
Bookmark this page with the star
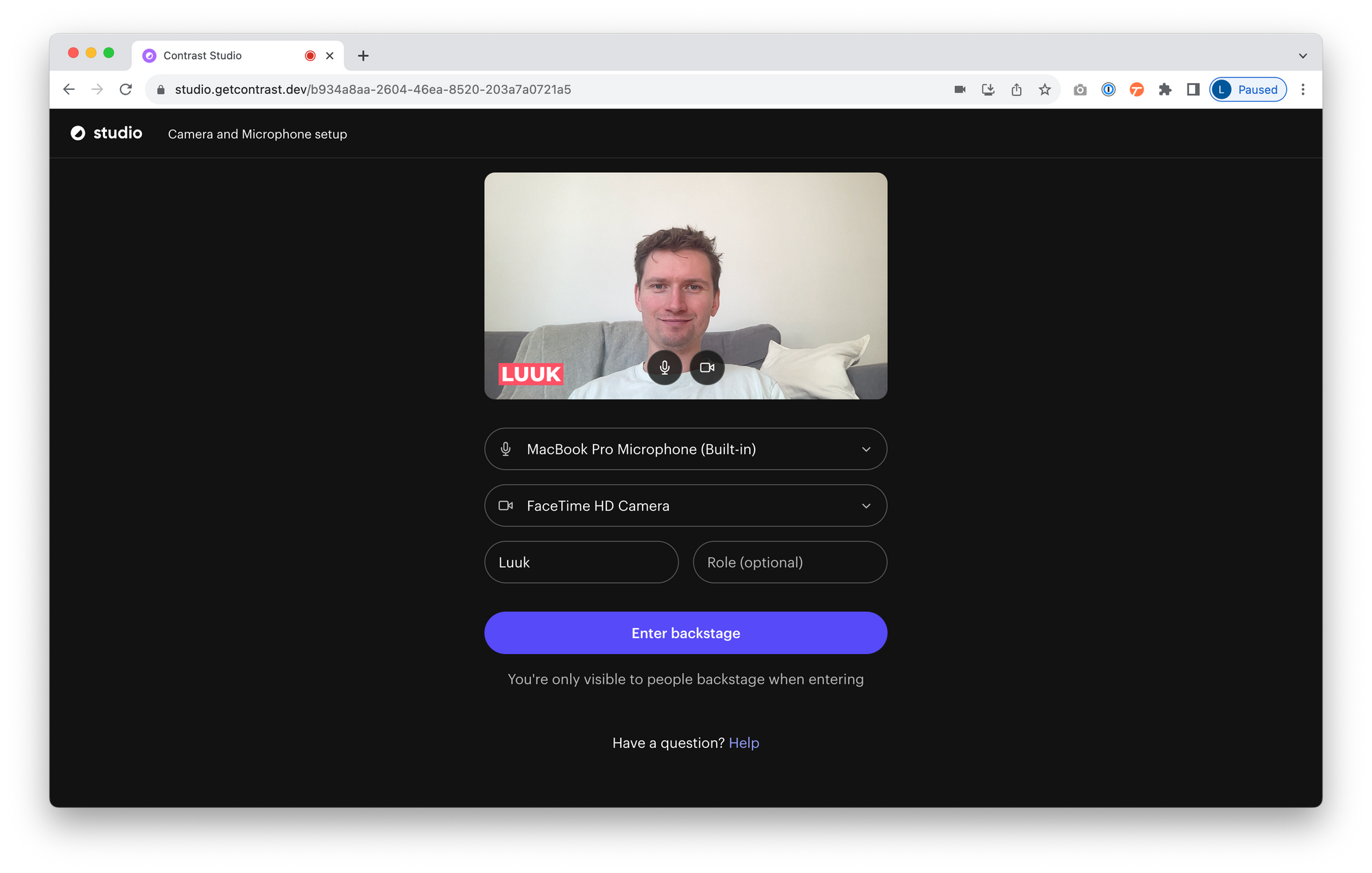(1045, 89)
